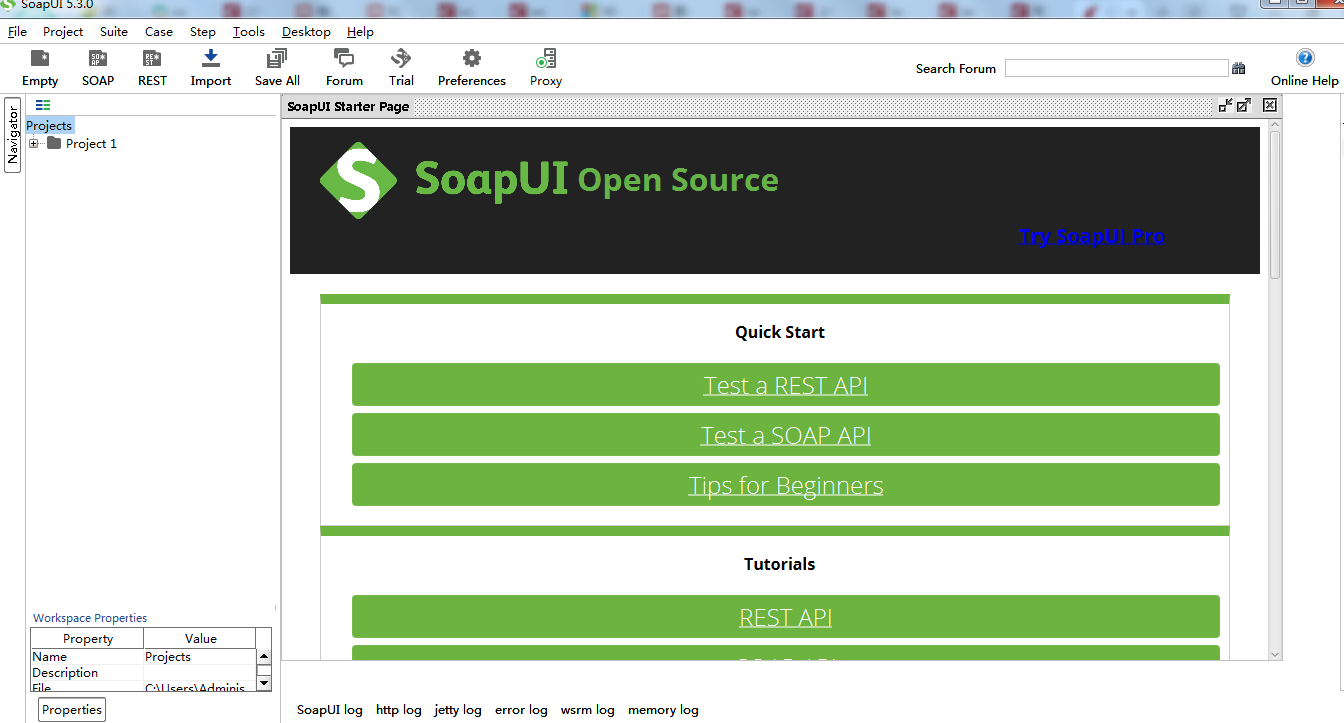Open the Project menu
Image resolution: width=1344 pixels, height=723 pixels.
[x=63, y=32]
